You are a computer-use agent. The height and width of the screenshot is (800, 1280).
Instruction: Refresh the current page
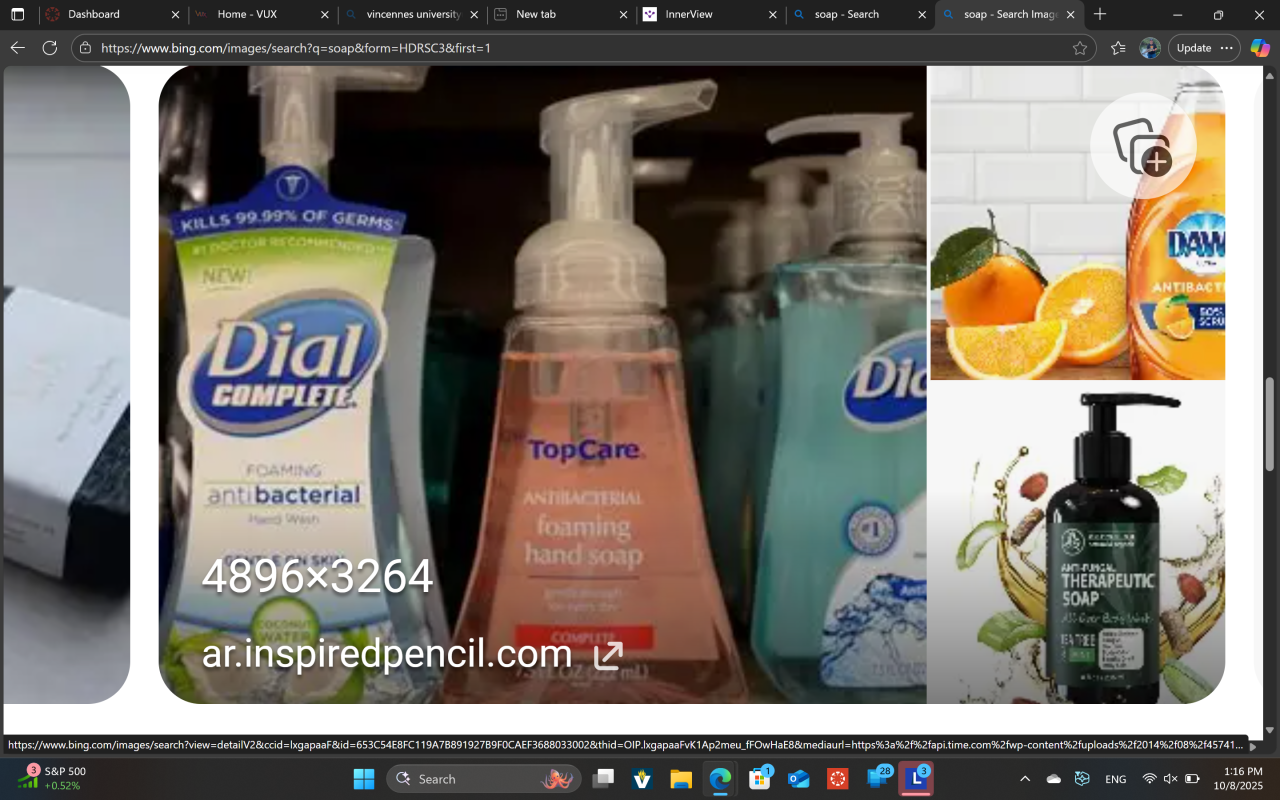(x=50, y=48)
